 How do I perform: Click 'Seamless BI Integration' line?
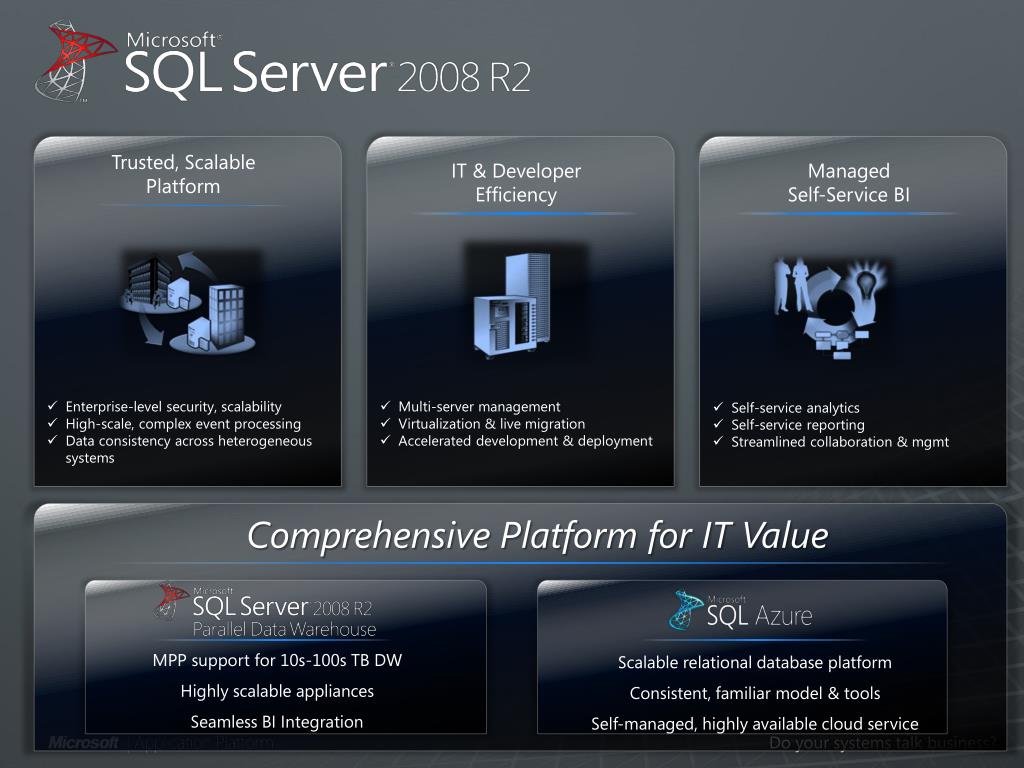tap(277, 722)
